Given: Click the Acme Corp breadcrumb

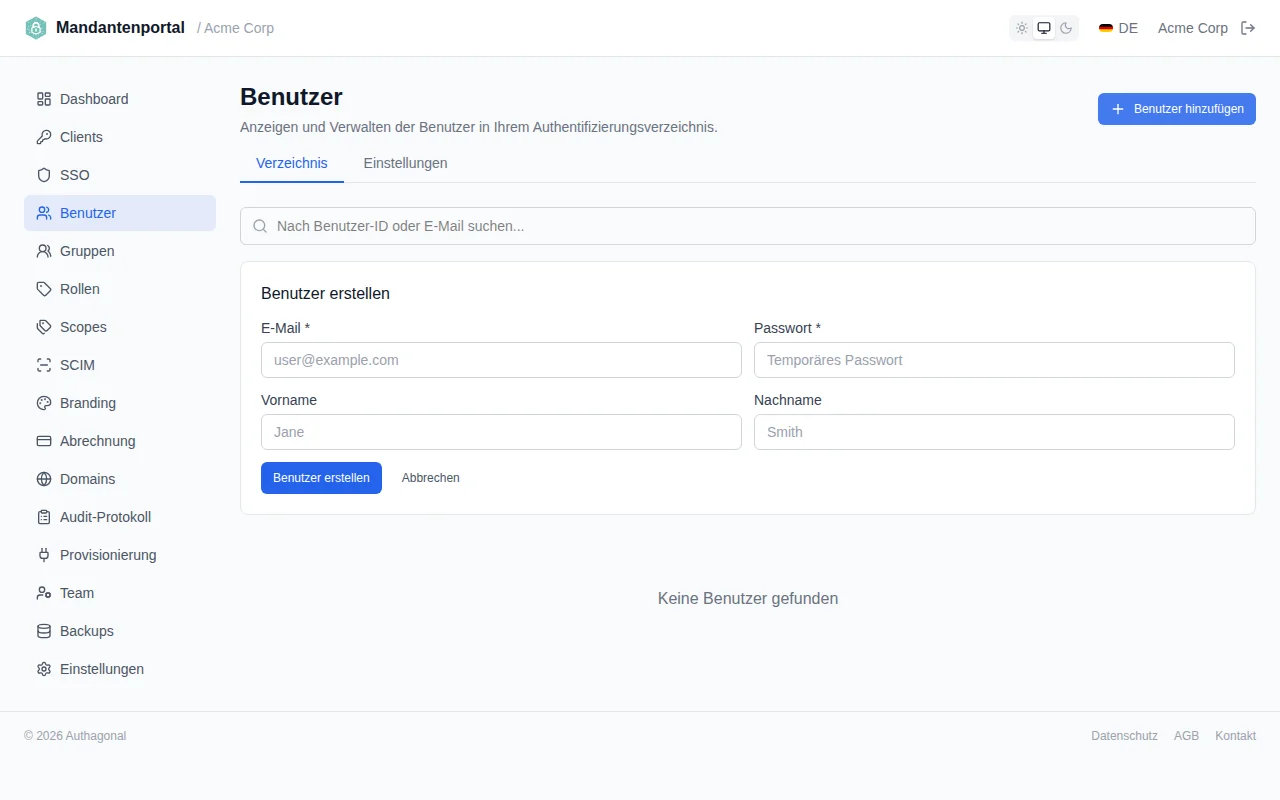Looking at the screenshot, I should point(239,28).
